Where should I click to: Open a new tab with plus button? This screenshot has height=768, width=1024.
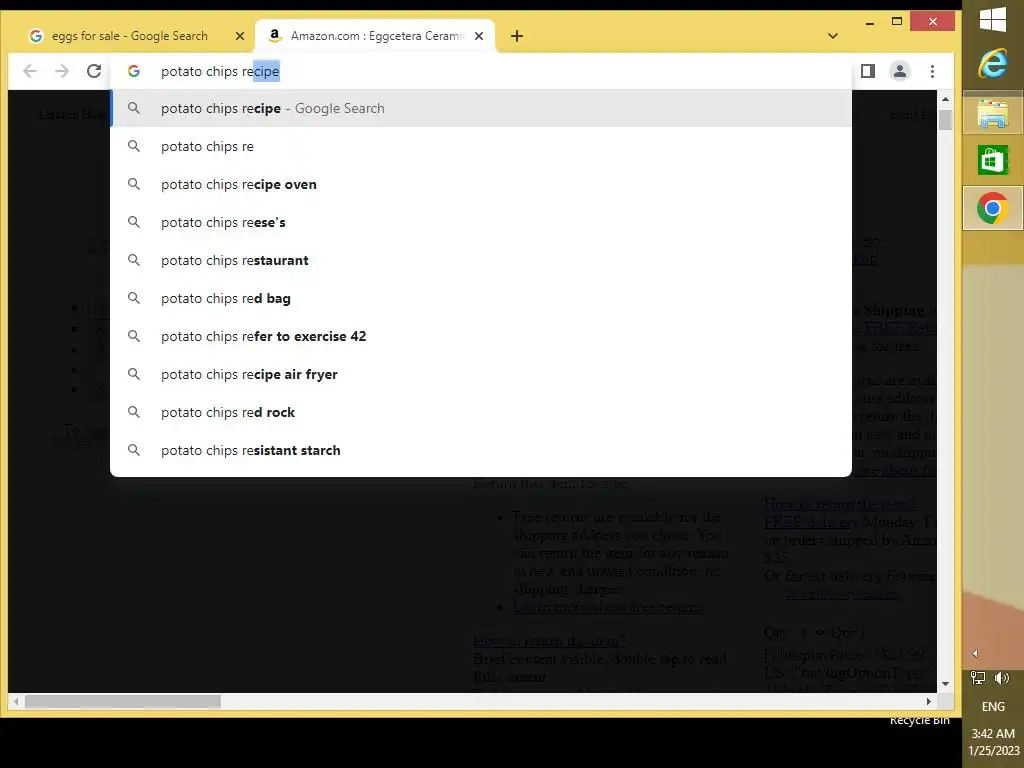[517, 36]
